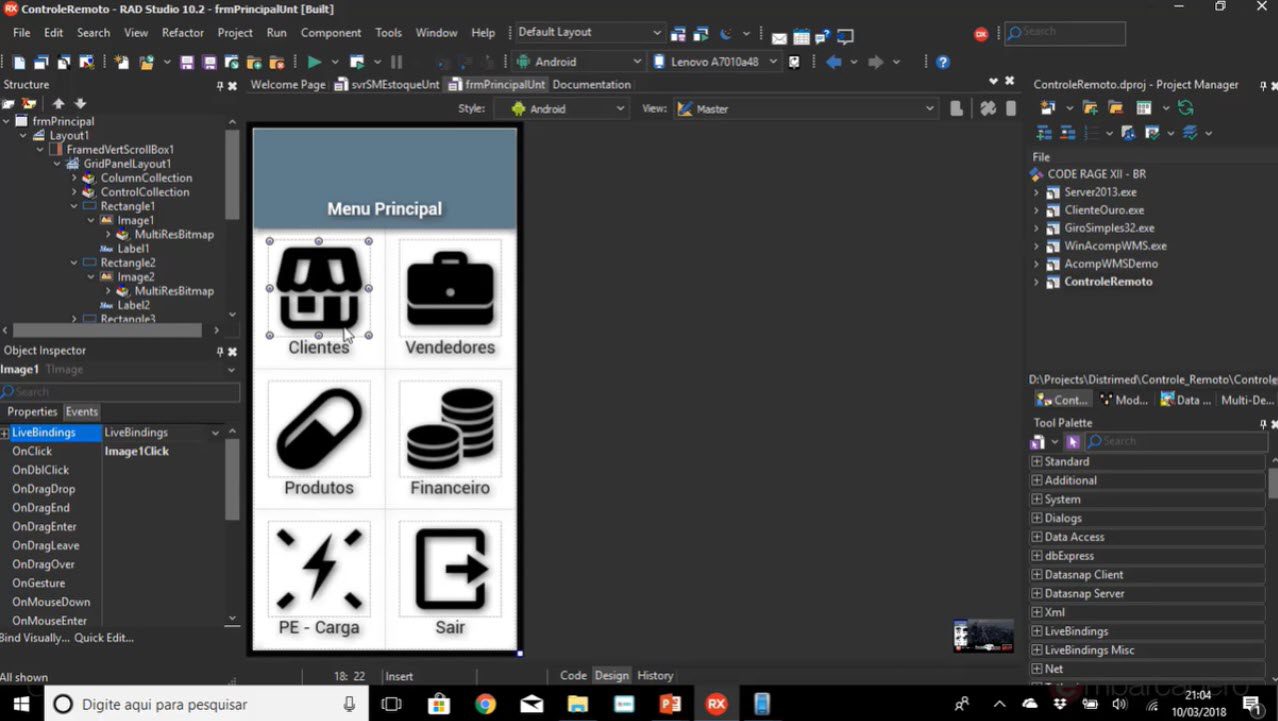The image size is (1278, 721).
Task: Click the blue back navigation arrow
Action: pos(833,62)
